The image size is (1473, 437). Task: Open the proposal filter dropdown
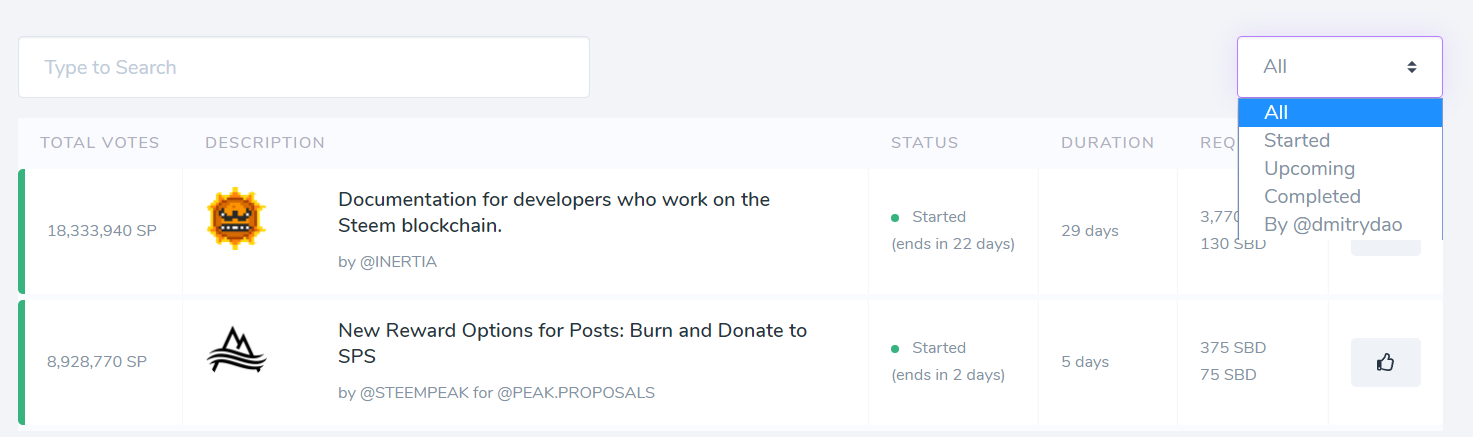pyautogui.click(x=1339, y=67)
